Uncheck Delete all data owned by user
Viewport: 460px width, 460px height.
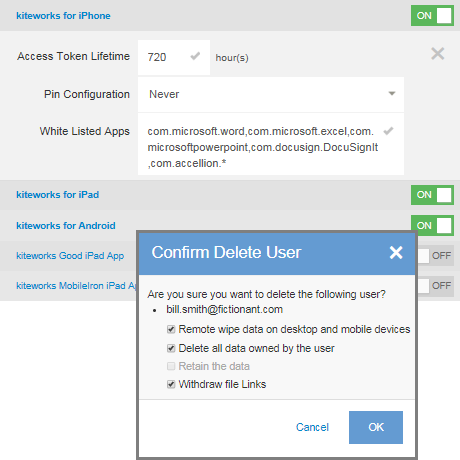click(171, 349)
